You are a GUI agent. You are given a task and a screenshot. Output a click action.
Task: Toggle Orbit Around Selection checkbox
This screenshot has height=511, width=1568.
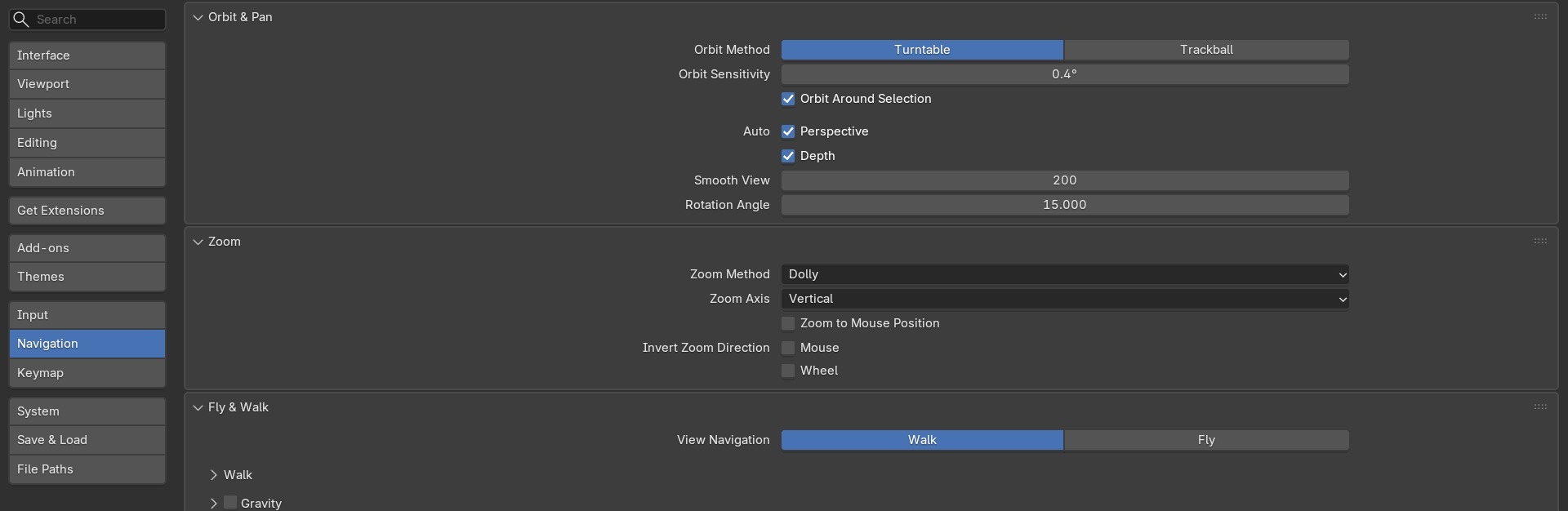(x=788, y=99)
